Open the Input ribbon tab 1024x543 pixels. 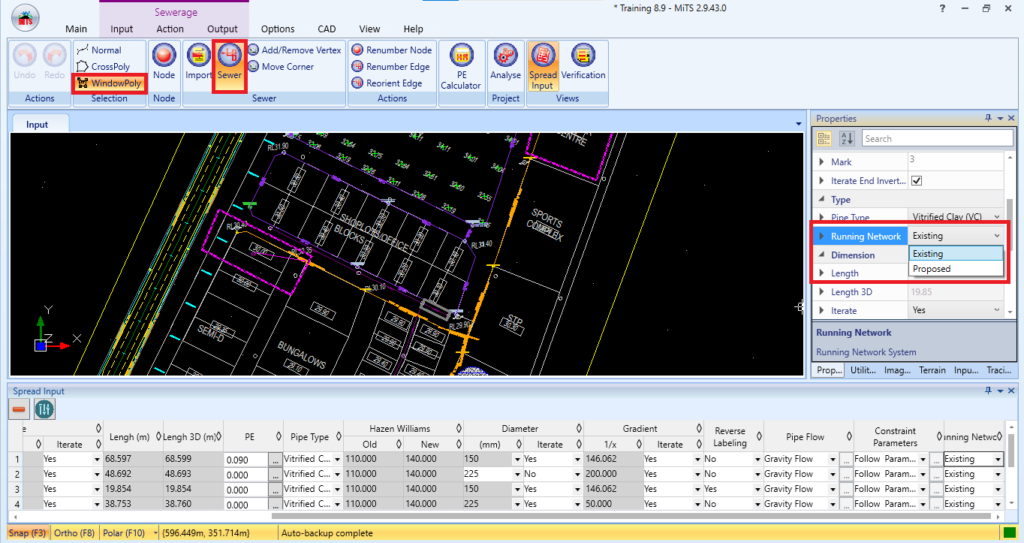(x=121, y=29)
